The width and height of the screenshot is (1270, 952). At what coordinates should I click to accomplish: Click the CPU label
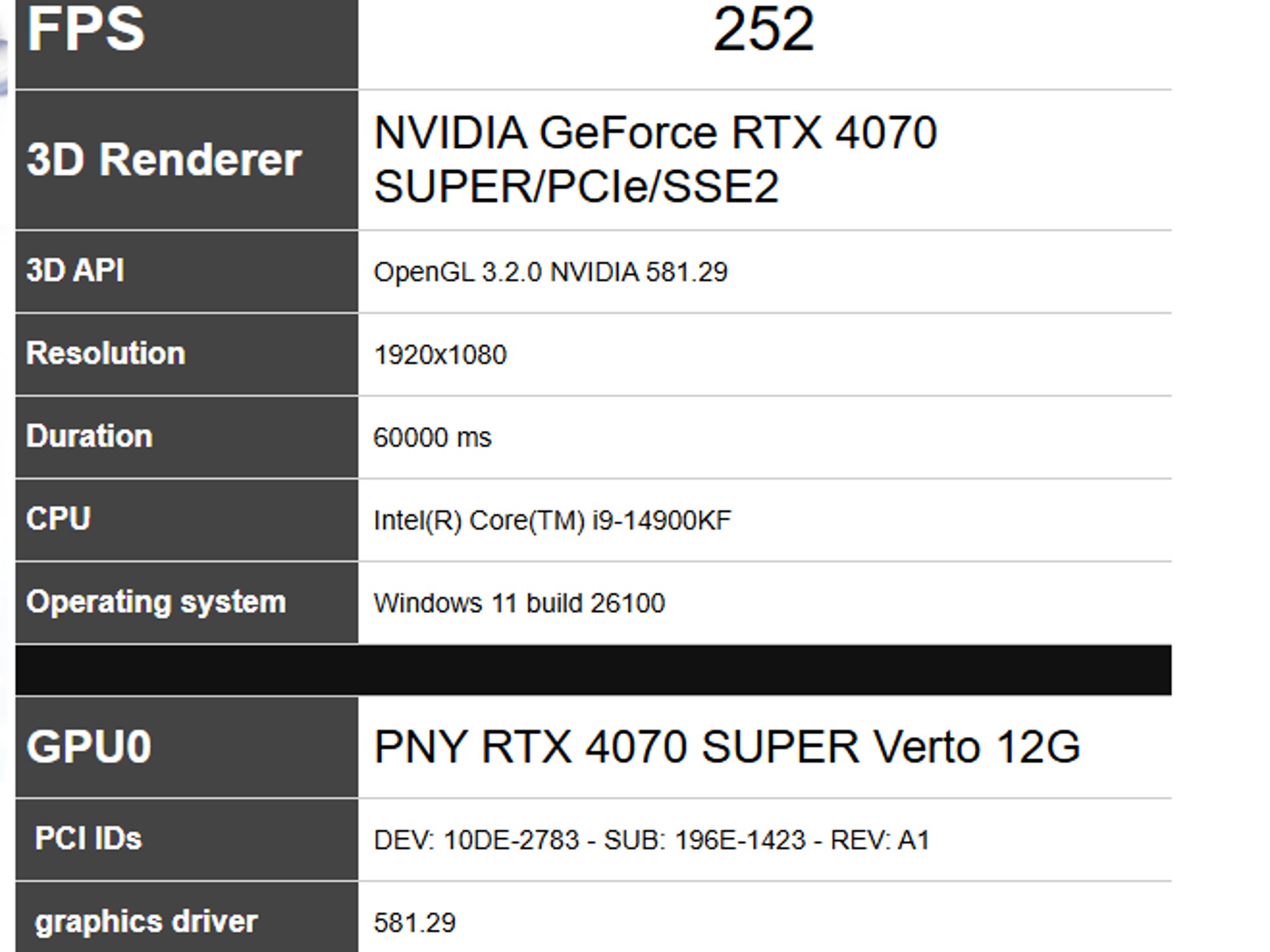(58, 518)
